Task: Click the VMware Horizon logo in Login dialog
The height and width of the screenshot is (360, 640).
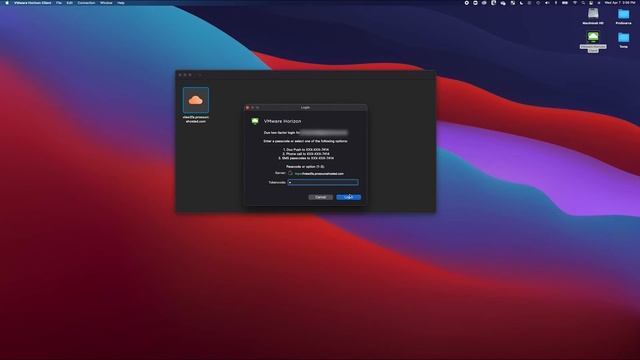Action: click(x=255, y=121)
